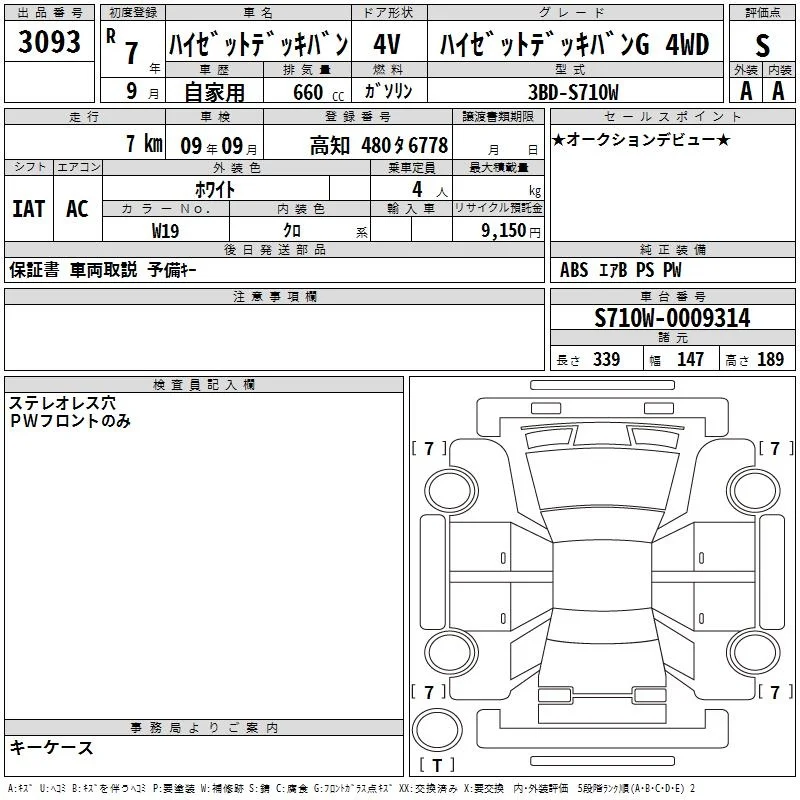Image resolution: width=800 pixels, height=800 pixels.
Task: Select the 最大積載量 header
Action: [498, 167]
